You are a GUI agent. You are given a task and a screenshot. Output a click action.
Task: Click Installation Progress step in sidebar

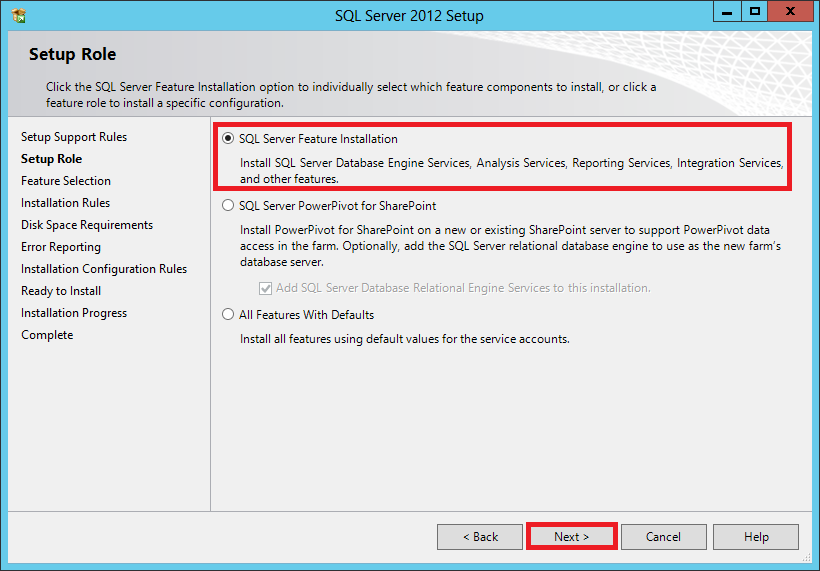(x=74, y=313)
